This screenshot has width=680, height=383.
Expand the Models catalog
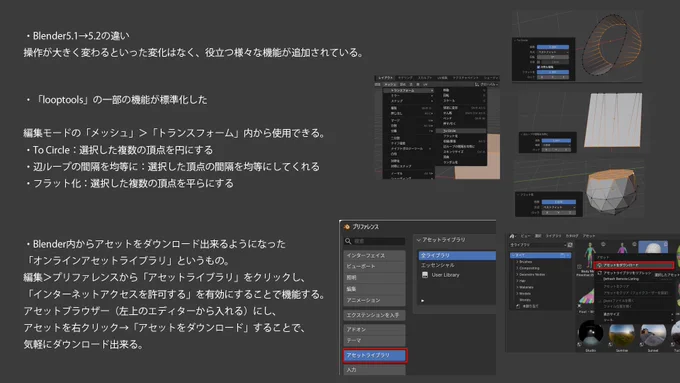[517, 294]
